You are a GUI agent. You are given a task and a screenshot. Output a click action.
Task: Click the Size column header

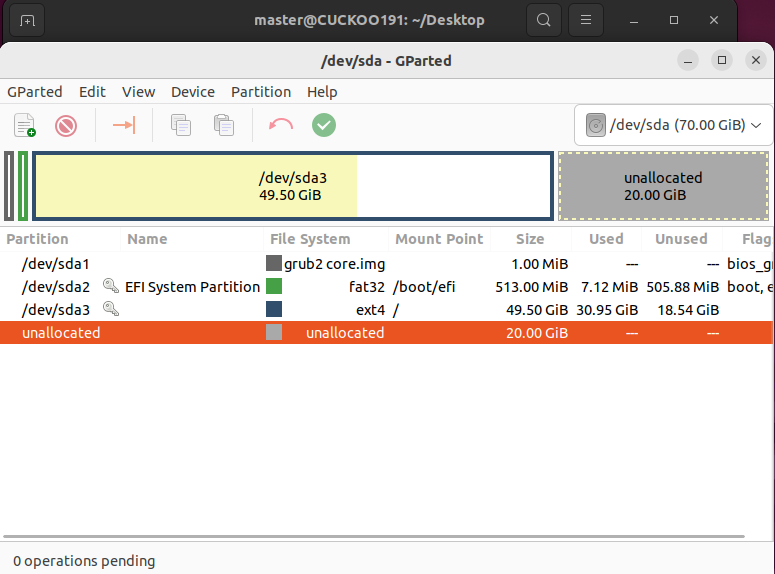(530, 239)
